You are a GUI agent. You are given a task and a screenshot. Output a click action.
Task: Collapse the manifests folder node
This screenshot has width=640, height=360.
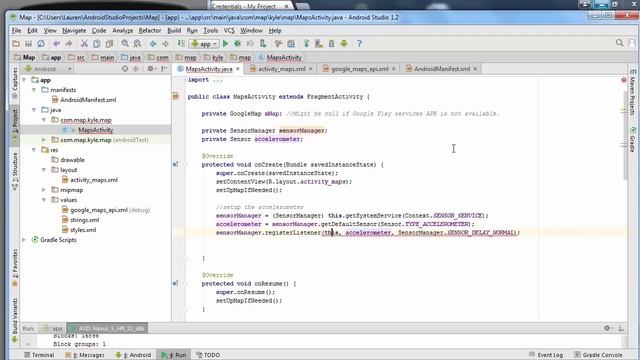[34, 90]
